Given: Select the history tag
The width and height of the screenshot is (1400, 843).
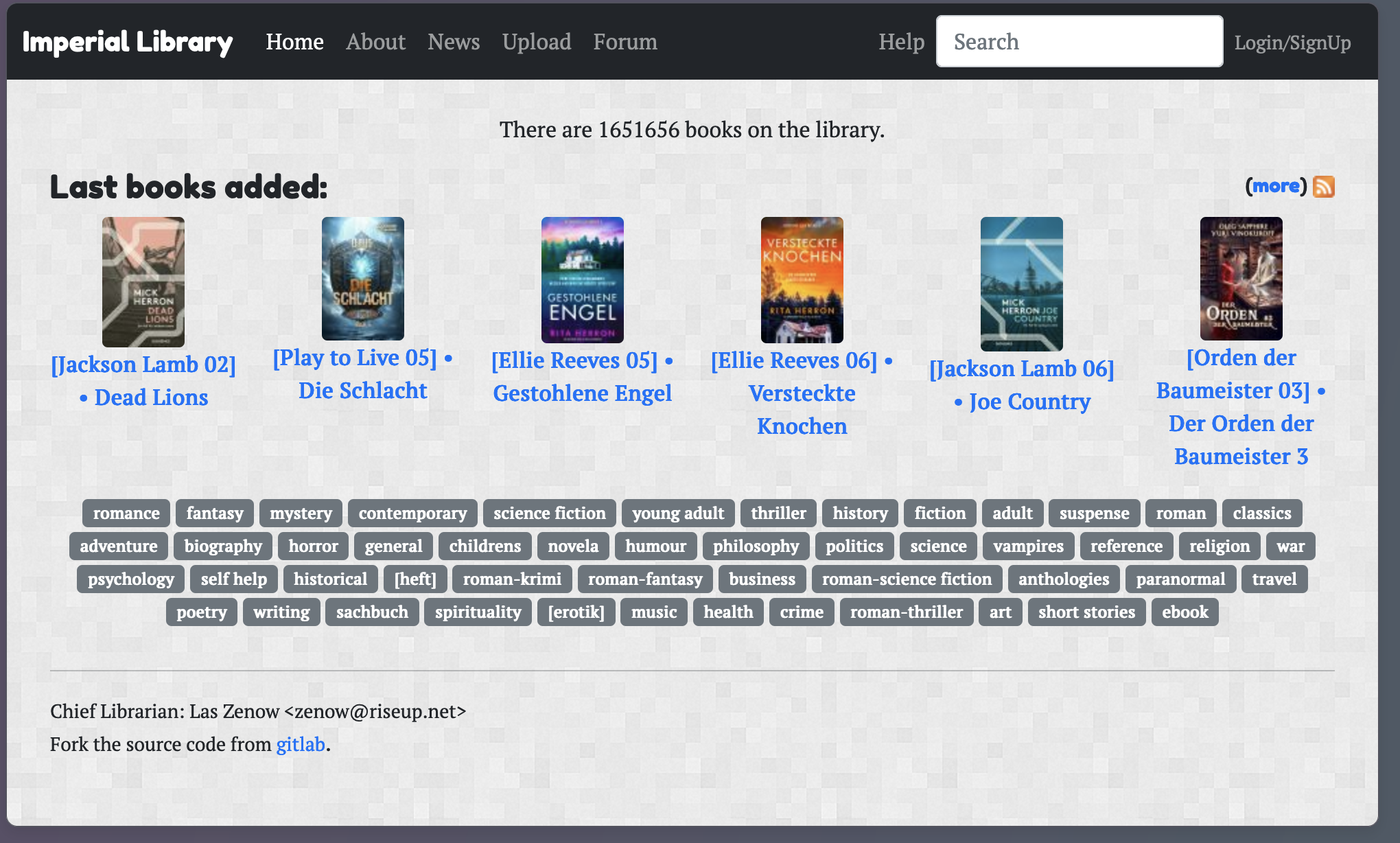Looking at the screenshot, I should coord(860,513).
